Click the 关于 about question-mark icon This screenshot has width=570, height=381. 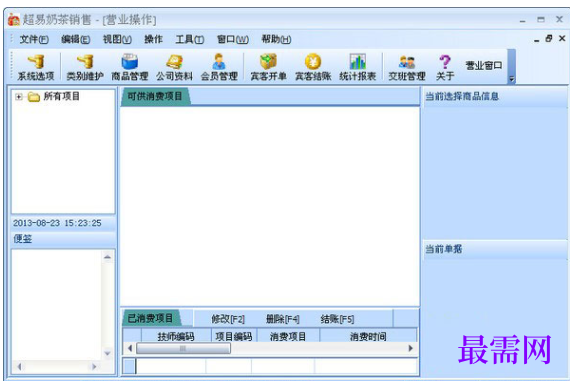click(445, 62)
